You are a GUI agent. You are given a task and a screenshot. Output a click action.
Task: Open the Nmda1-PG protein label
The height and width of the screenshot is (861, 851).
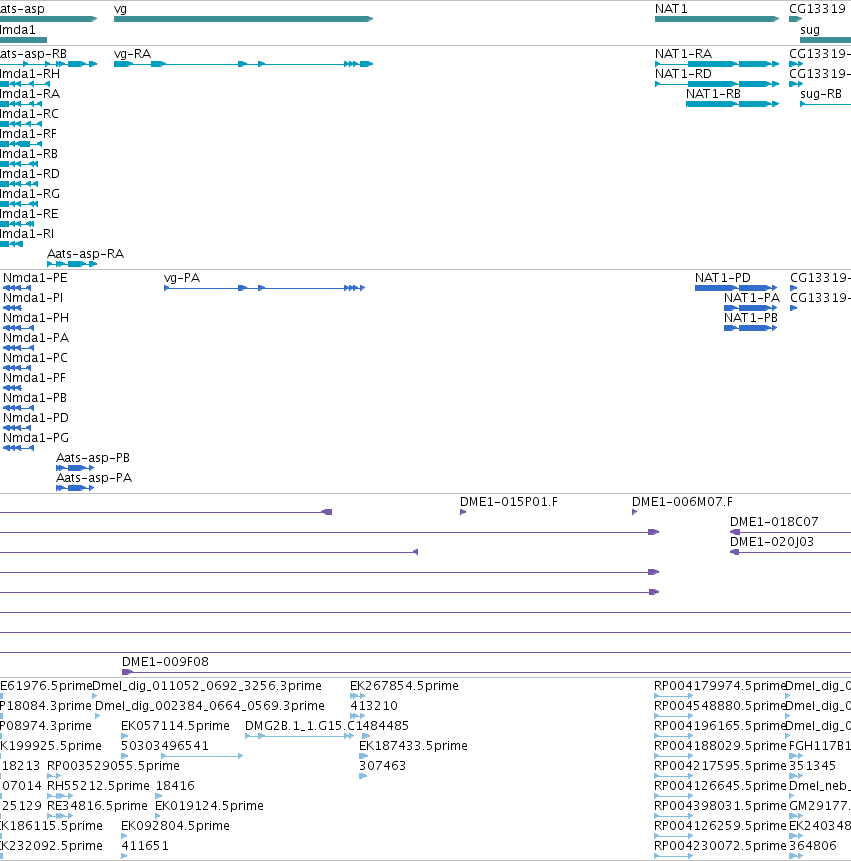coord(36,438)
